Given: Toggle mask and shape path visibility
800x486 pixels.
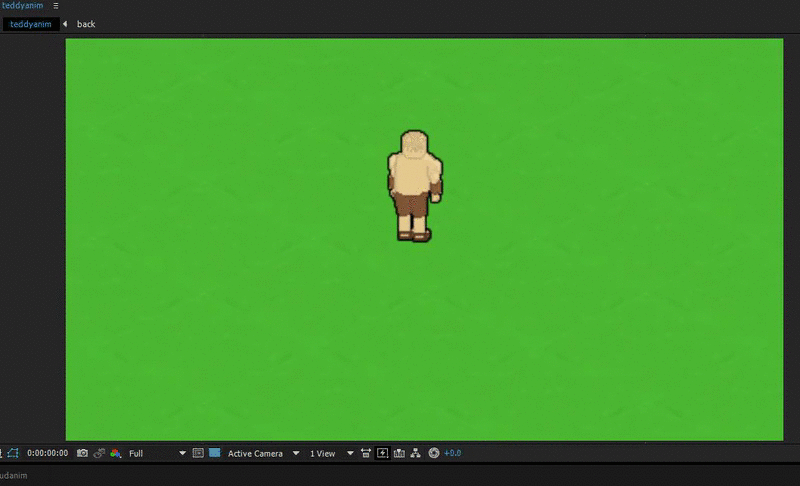Looking at the screenshot, I should coord(13,453).
